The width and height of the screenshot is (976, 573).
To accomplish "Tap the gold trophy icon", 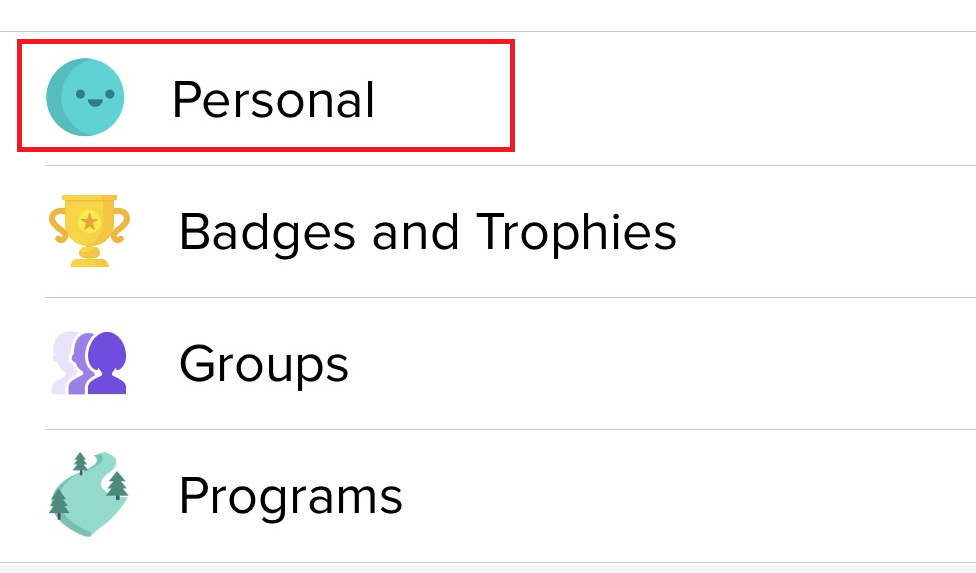I will [x=89, y=230].
